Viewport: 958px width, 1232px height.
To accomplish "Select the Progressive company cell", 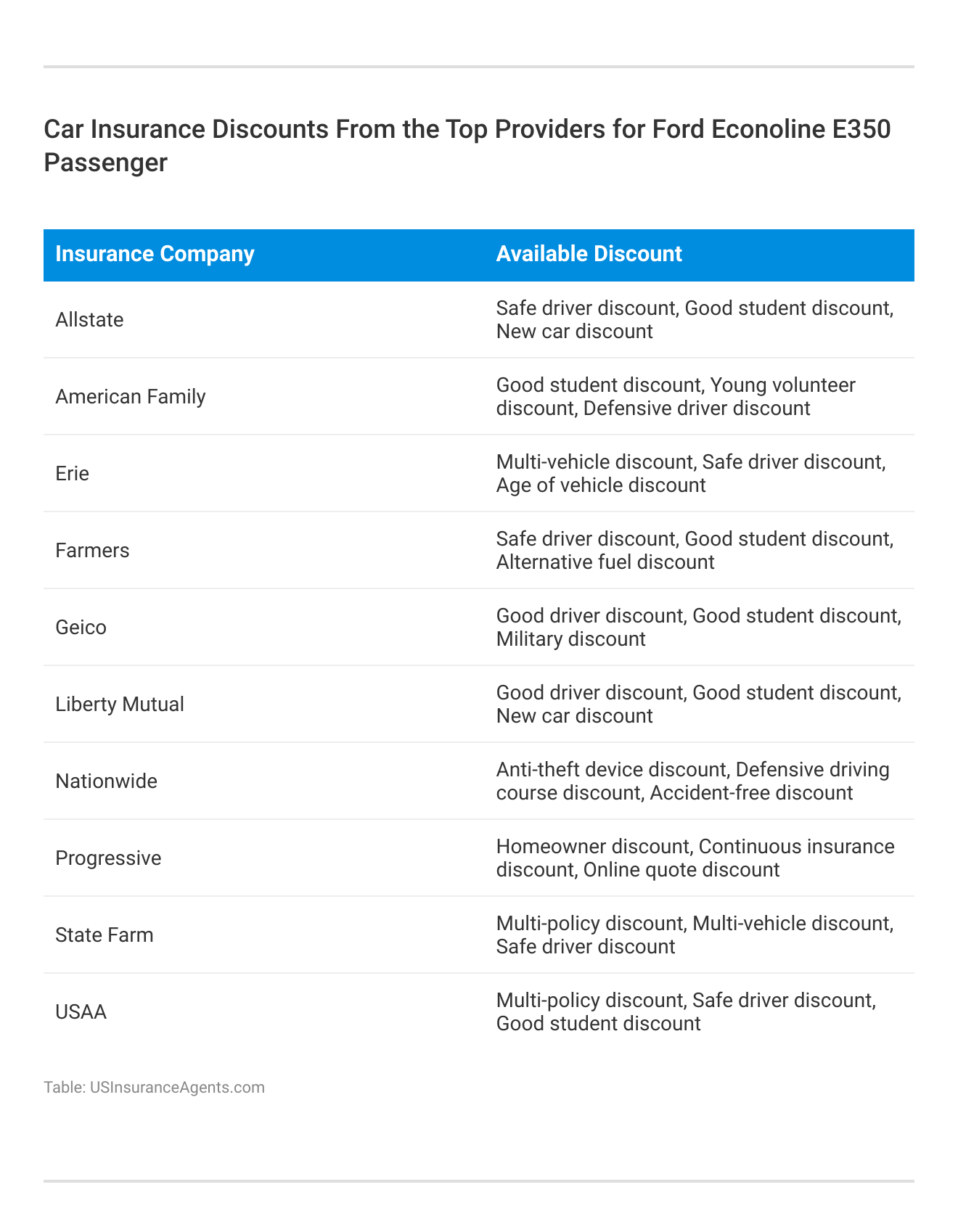I will coord(108,858).
